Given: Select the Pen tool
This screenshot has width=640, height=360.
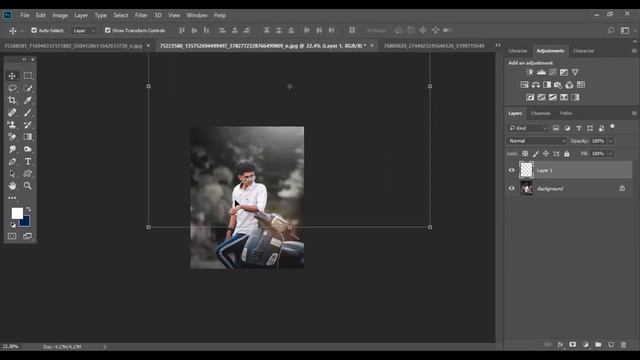Looking at the screenshot, I should [x=12, y=162].
